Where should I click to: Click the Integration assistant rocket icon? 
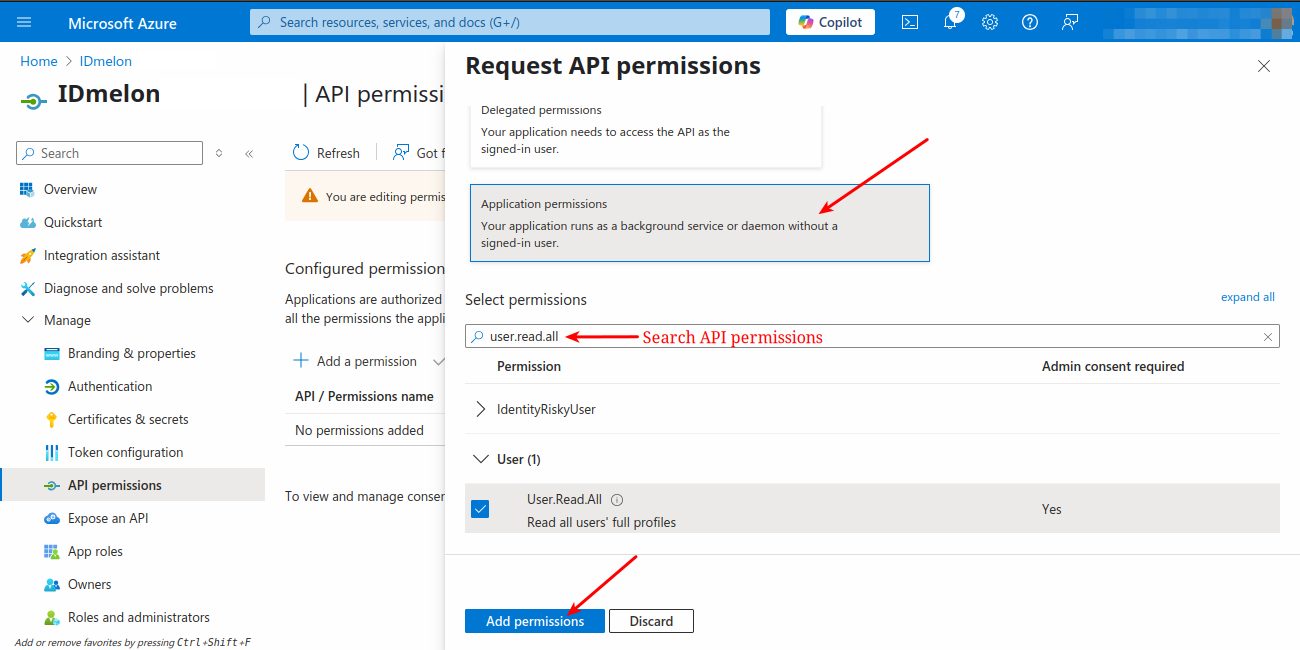point(27,255)
